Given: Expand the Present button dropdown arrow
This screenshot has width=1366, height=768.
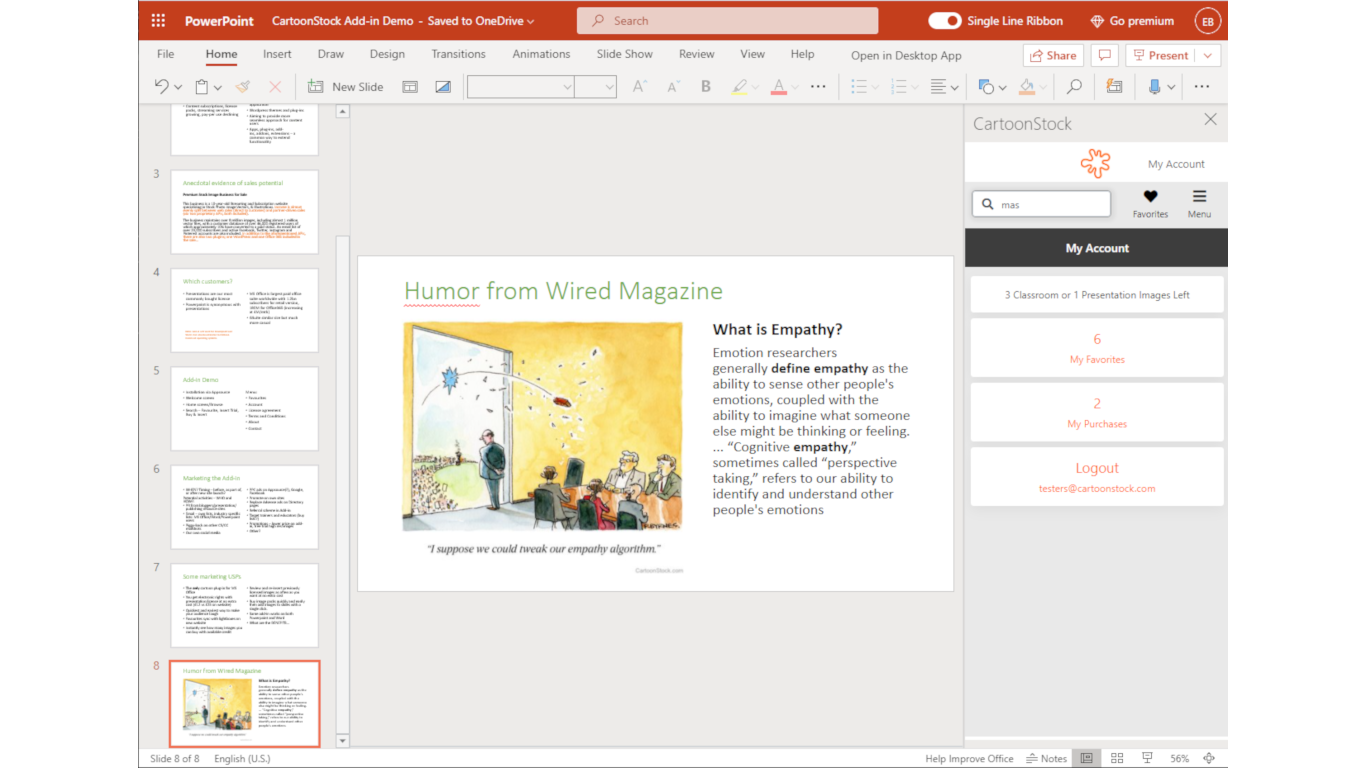Looking at the screenshot, I should pyautogui.click(x=1208, y=55).
